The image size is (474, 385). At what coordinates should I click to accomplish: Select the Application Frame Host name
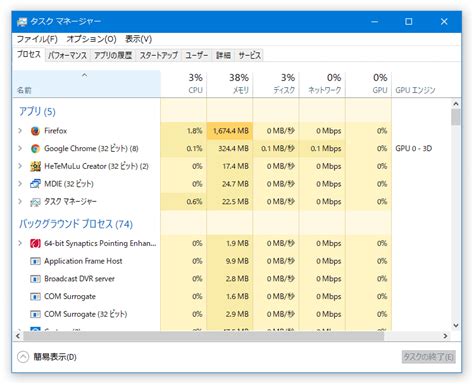point(83,261)
